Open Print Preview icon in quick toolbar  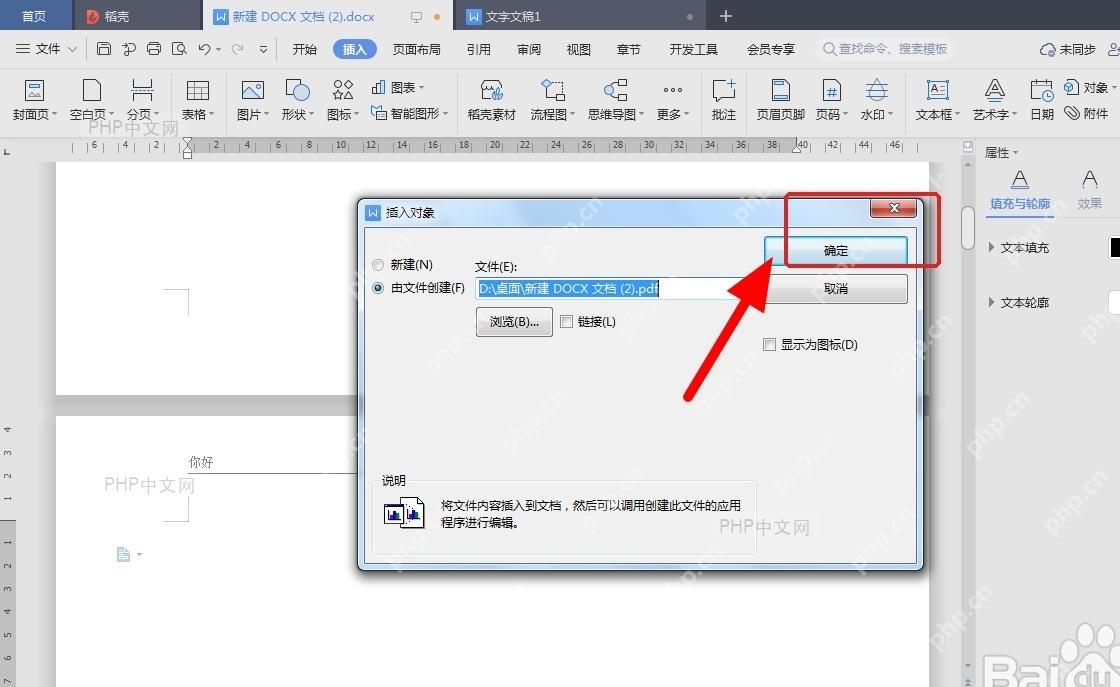(179, 49)
